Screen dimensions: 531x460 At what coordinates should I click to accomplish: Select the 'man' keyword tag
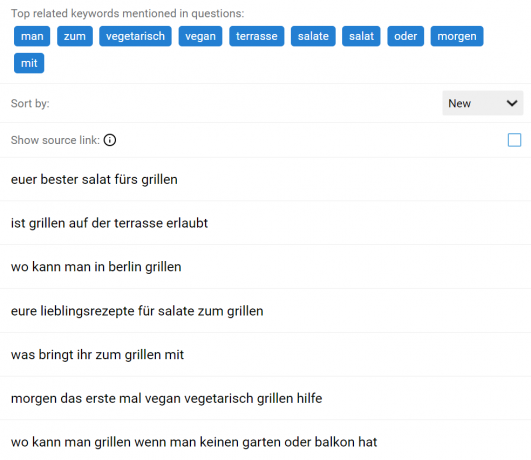pyautogui.click(x=32, y=36)
